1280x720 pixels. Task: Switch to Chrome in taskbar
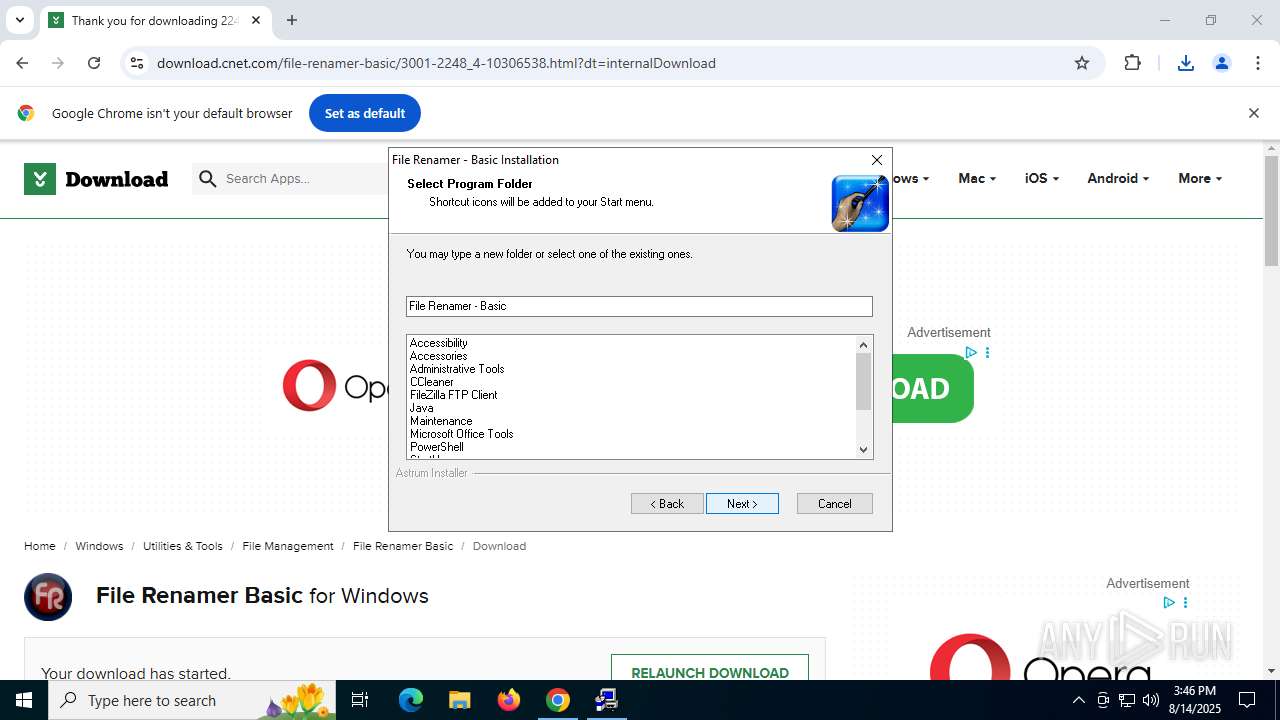tap(558, 700)
